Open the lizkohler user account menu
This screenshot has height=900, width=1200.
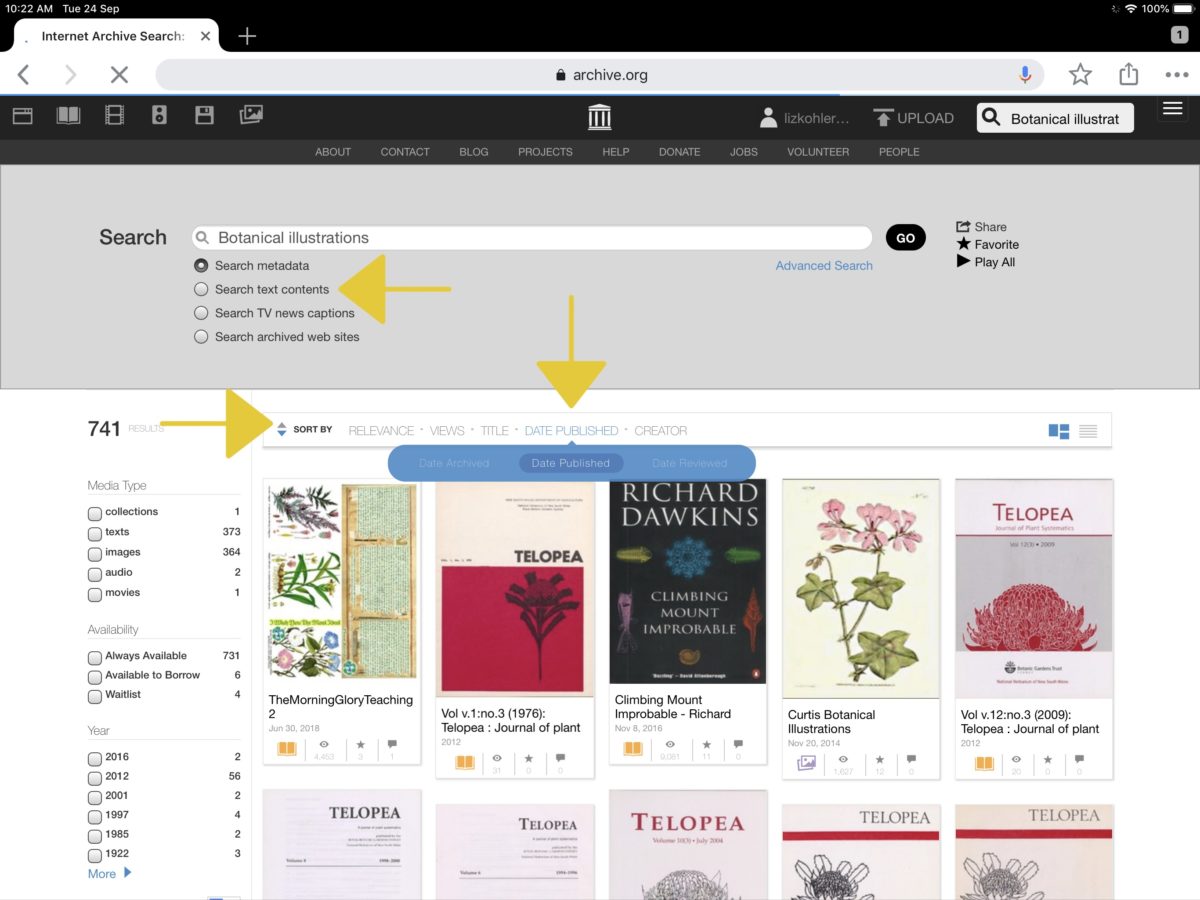pos(804,118)
